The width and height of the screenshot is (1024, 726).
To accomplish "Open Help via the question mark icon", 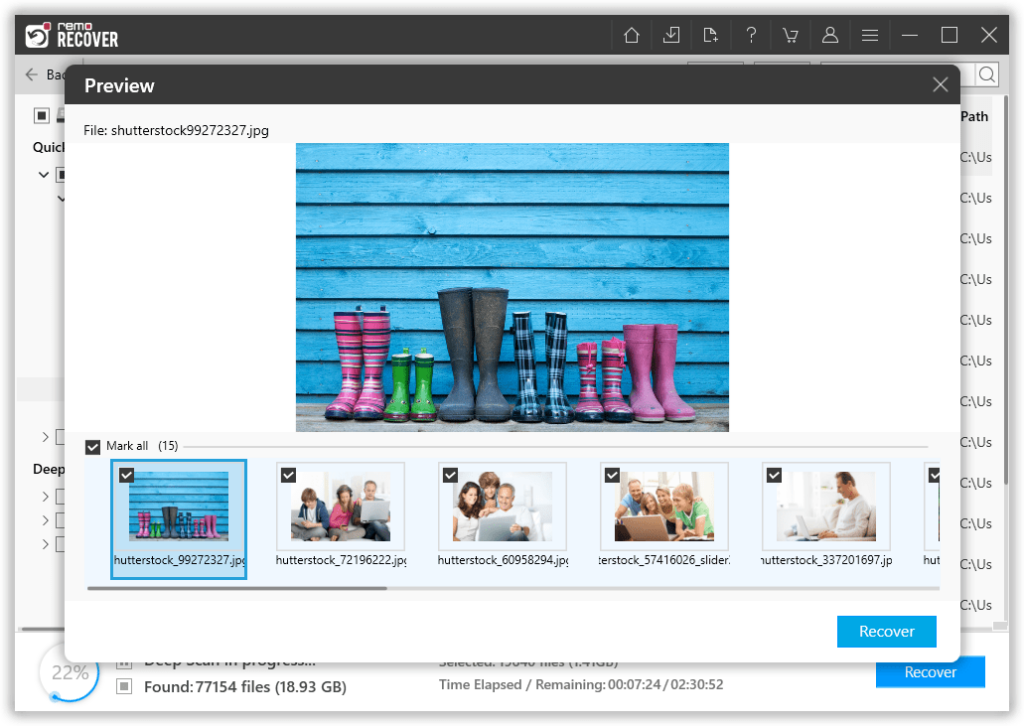I will tap(751, 34).
